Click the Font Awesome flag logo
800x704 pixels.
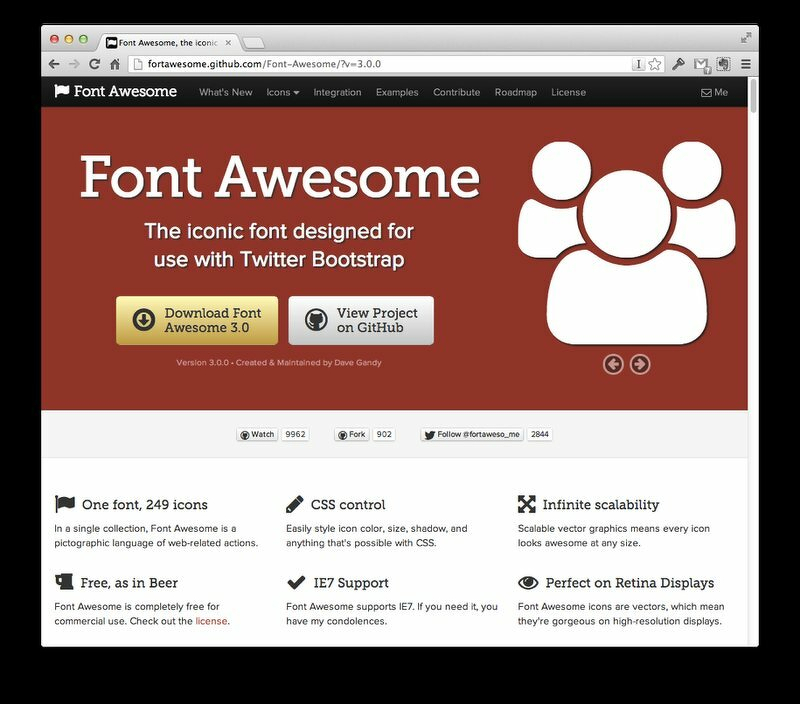[x=62, y=92]
